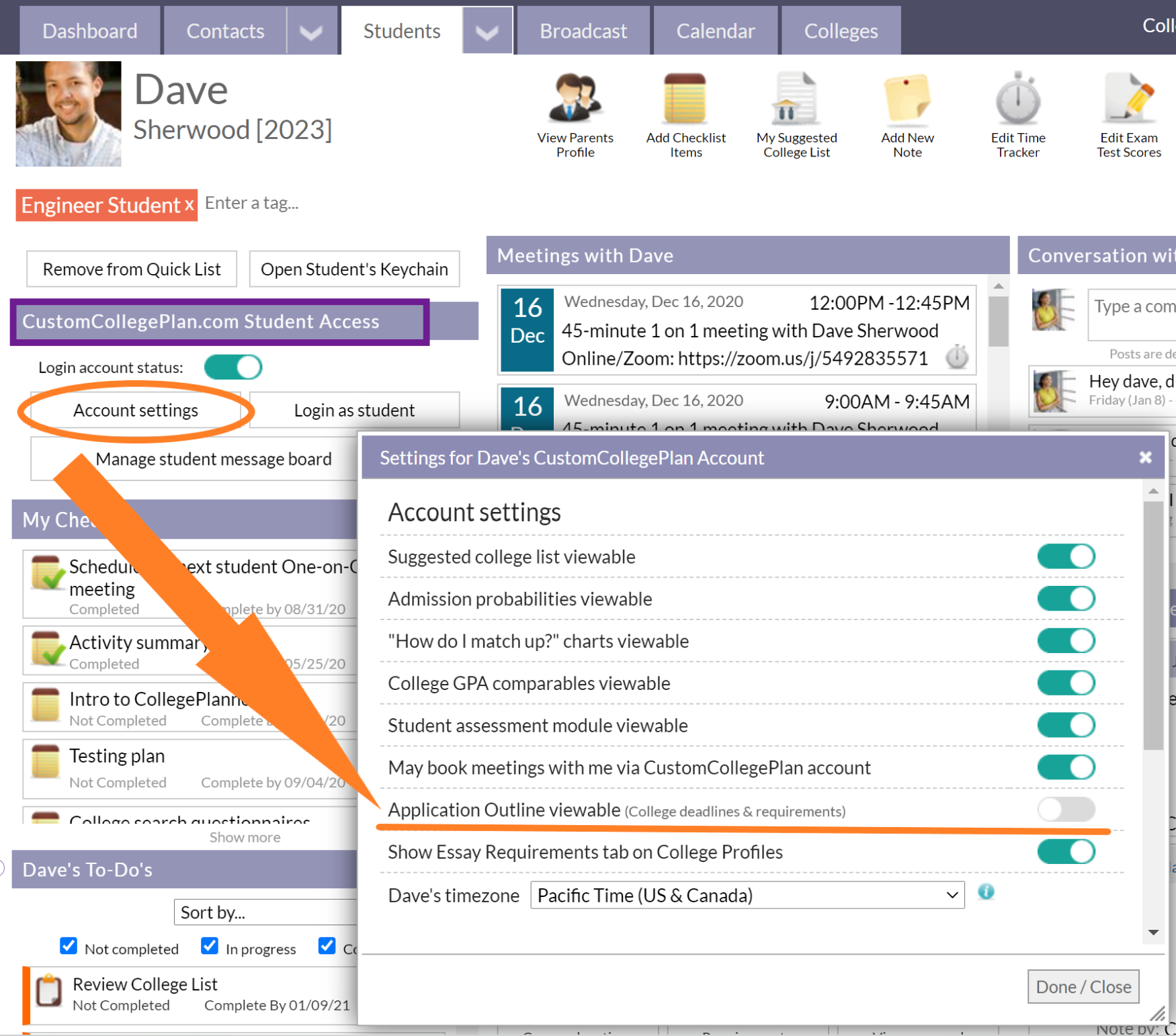Image resolution: width=1176 pixels, height=1036 pixels.
Task: Open View Parents Profile icon
Action: click(575, 99)
